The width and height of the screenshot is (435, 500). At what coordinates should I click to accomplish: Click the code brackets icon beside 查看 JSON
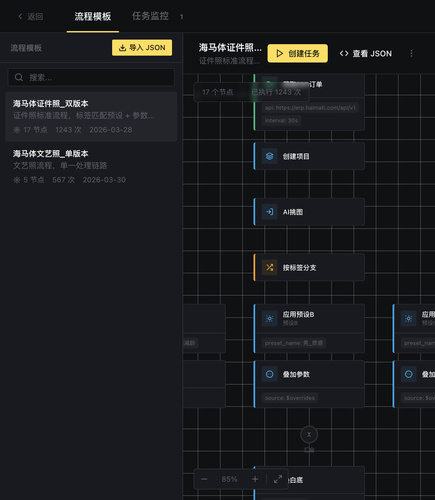click(344, 53)
